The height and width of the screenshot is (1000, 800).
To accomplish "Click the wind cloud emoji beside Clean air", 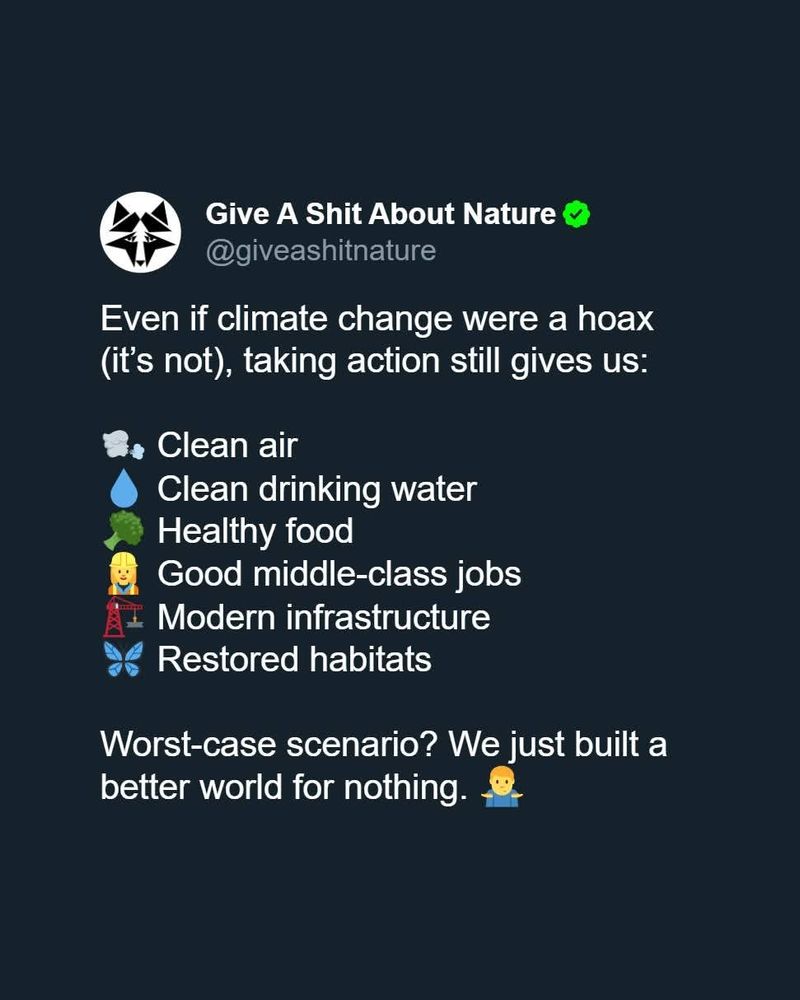I will (124, 445).
